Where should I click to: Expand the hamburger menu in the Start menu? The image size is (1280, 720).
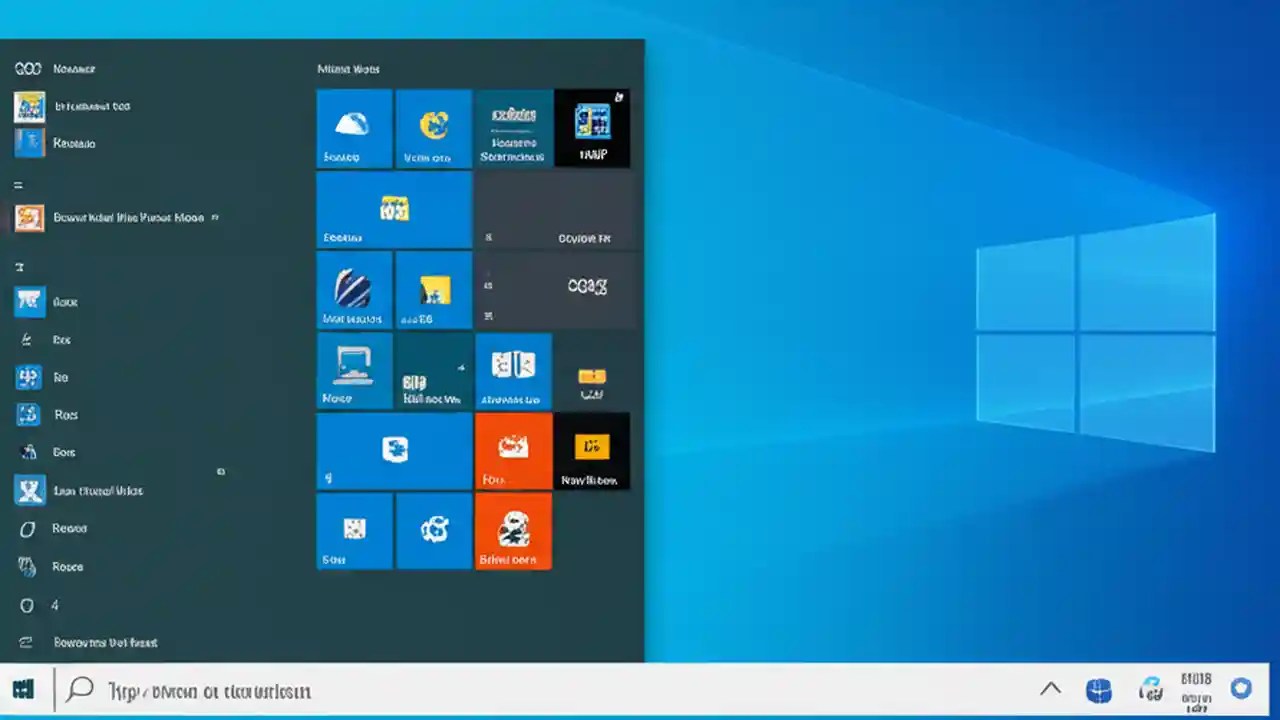click(16, 185)
